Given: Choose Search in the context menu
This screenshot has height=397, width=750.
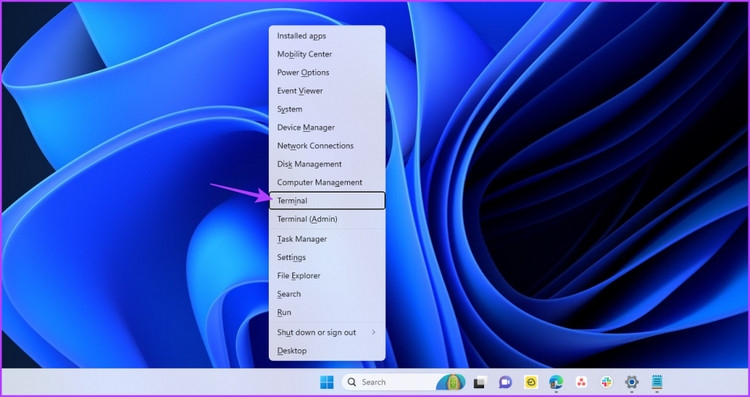Looking at the screenshot, I should (327, 294).
